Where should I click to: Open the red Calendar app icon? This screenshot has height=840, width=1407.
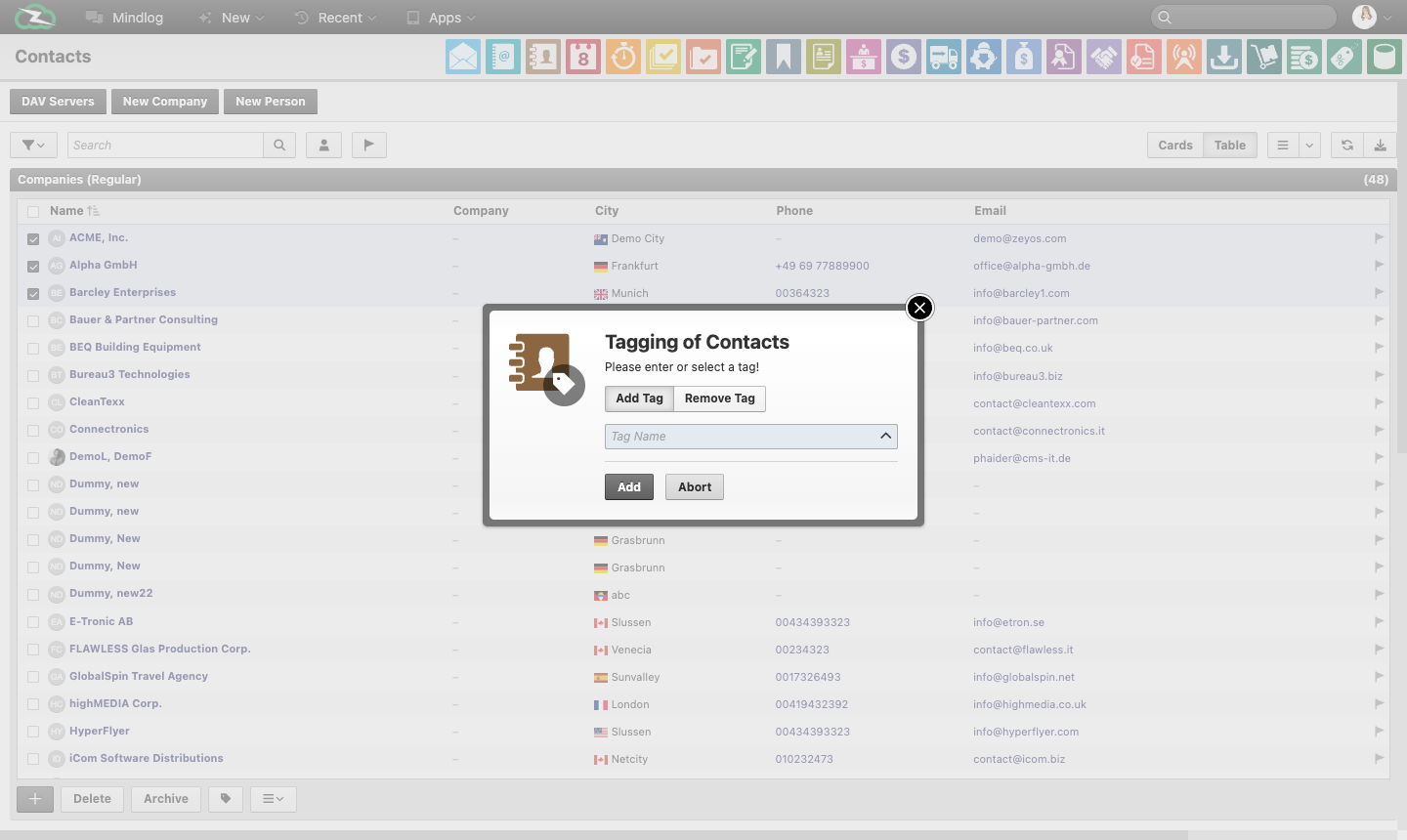(583, 57)
